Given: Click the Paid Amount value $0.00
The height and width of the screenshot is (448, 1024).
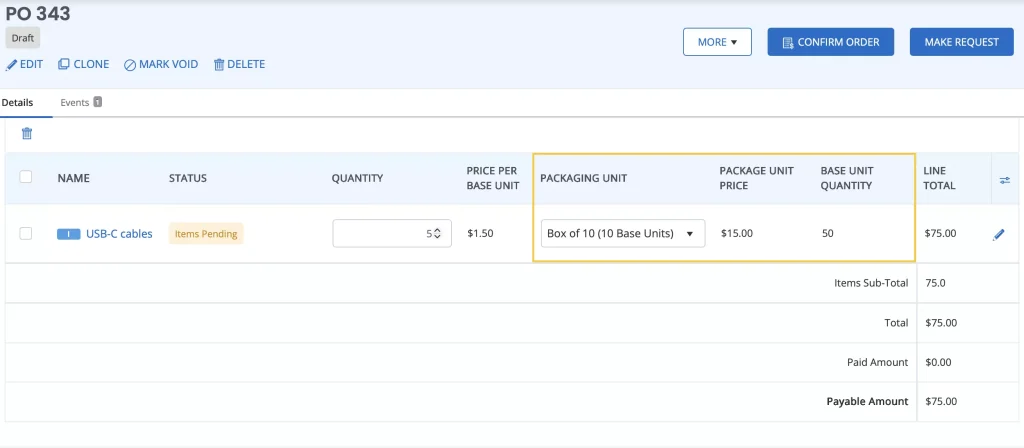Looking at the screenshot, I should click(938, 362).
